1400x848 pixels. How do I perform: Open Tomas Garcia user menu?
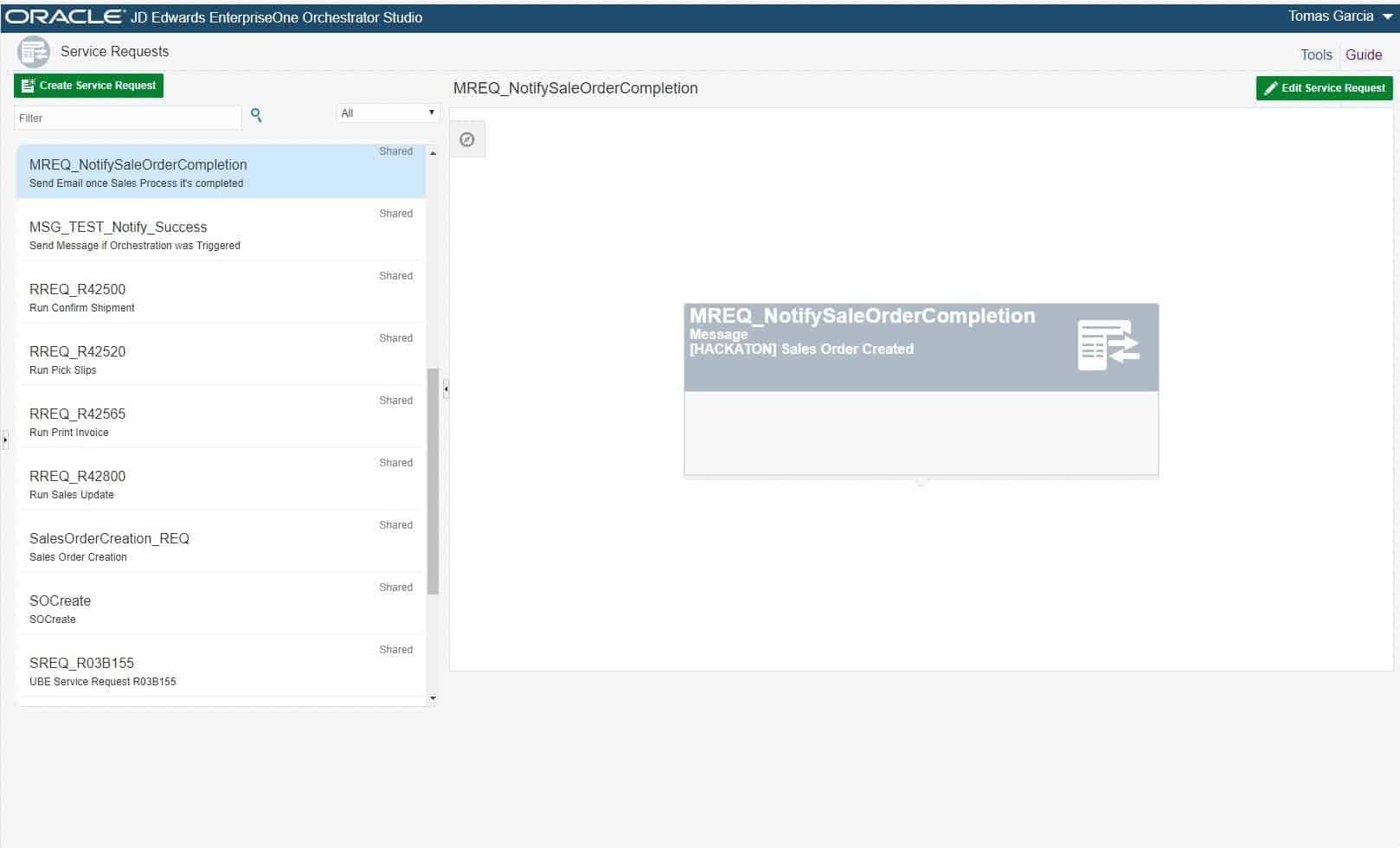(1339, 16)
